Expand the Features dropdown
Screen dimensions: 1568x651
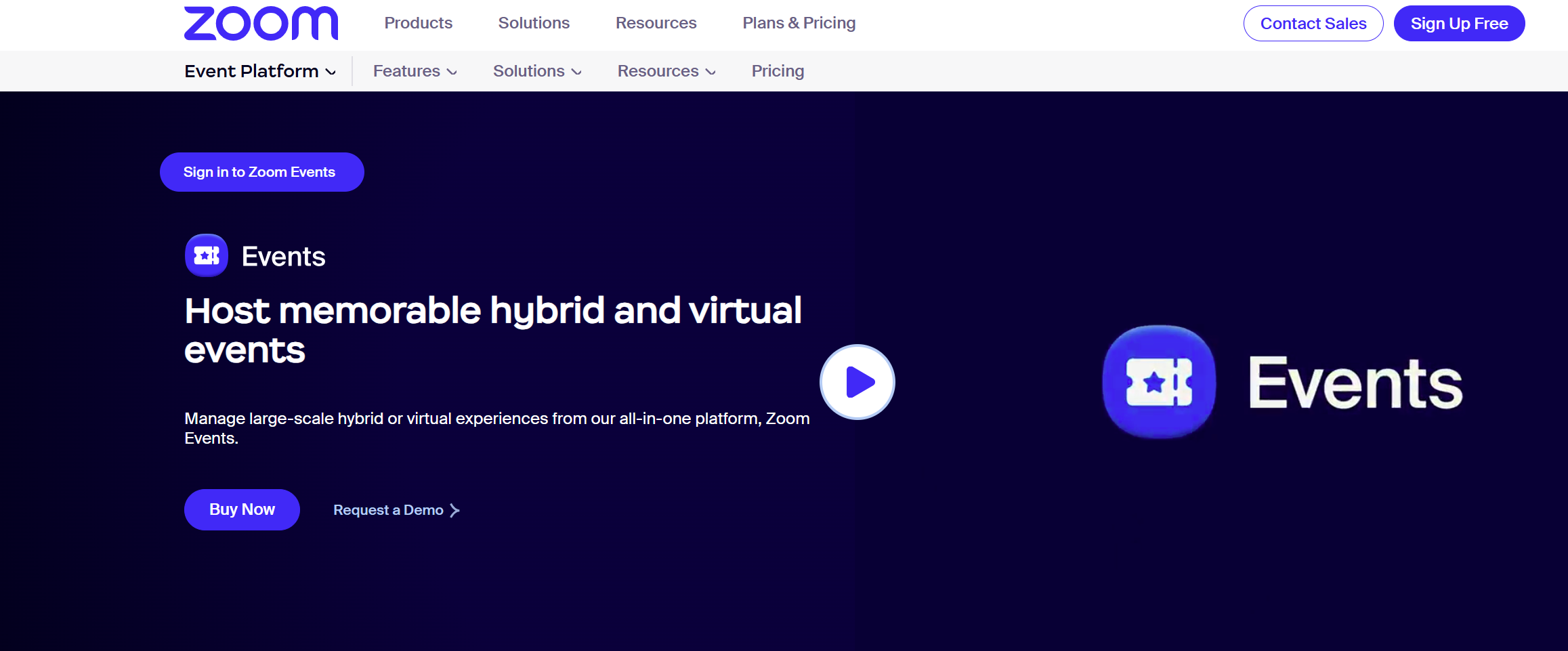click(x=415, y=71)
